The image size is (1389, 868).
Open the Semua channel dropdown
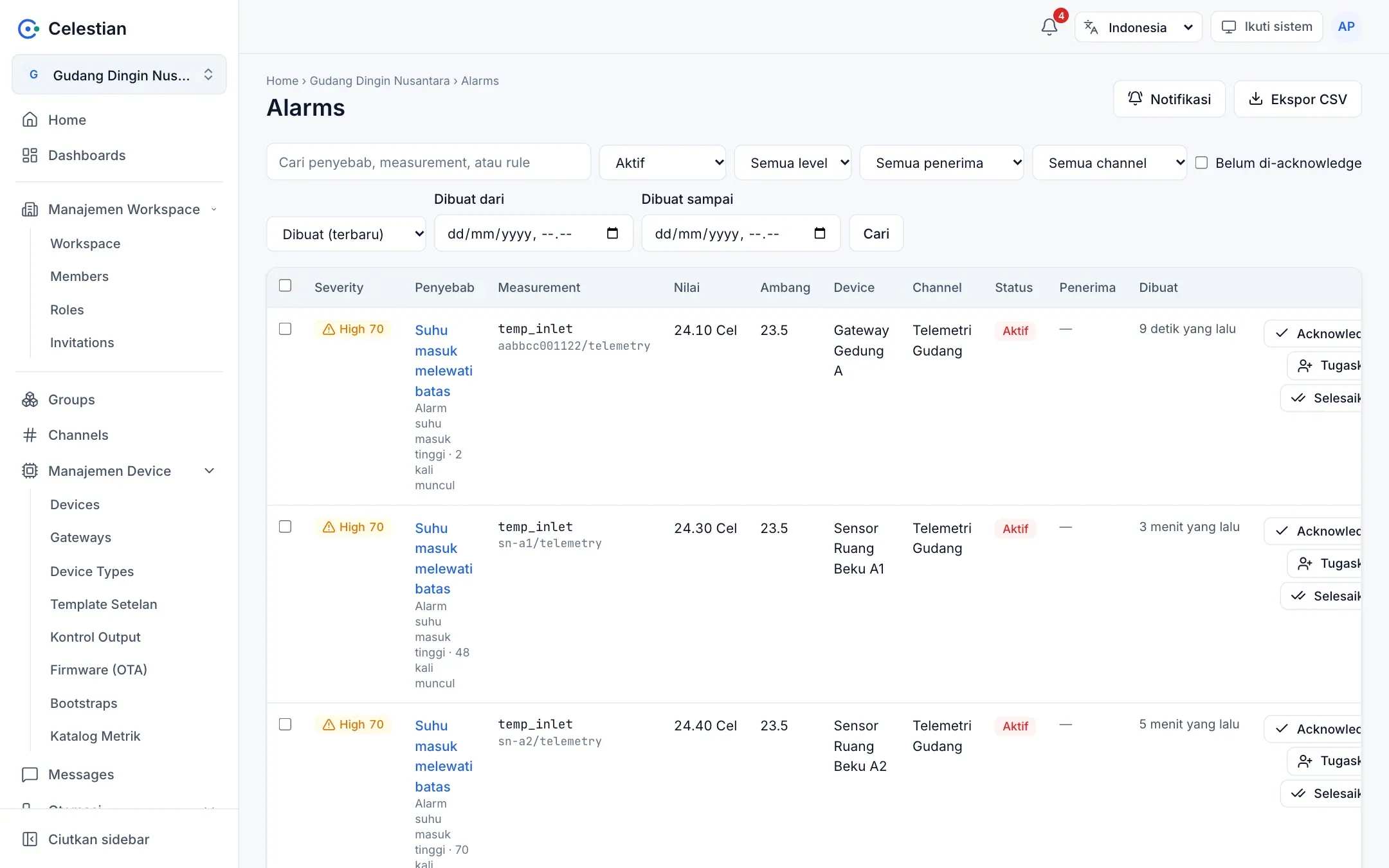click(1109, 163)
